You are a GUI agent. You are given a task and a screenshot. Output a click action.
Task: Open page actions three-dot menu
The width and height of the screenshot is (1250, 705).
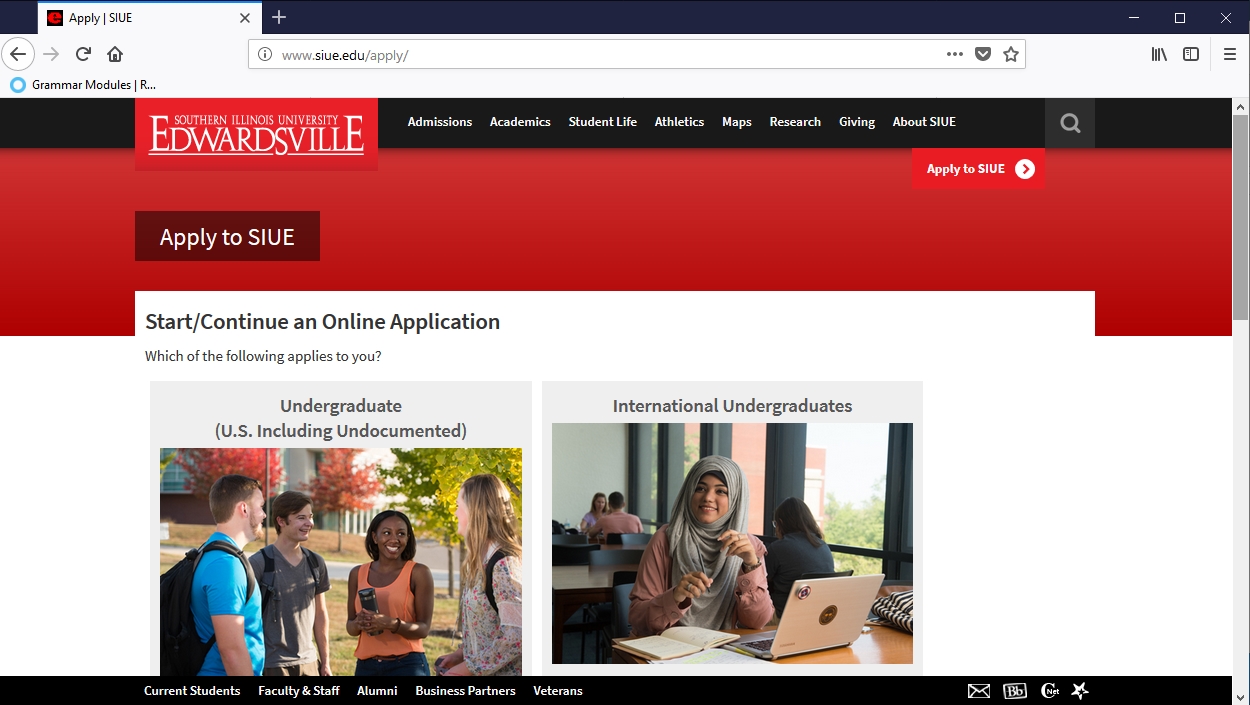(954, 54)
